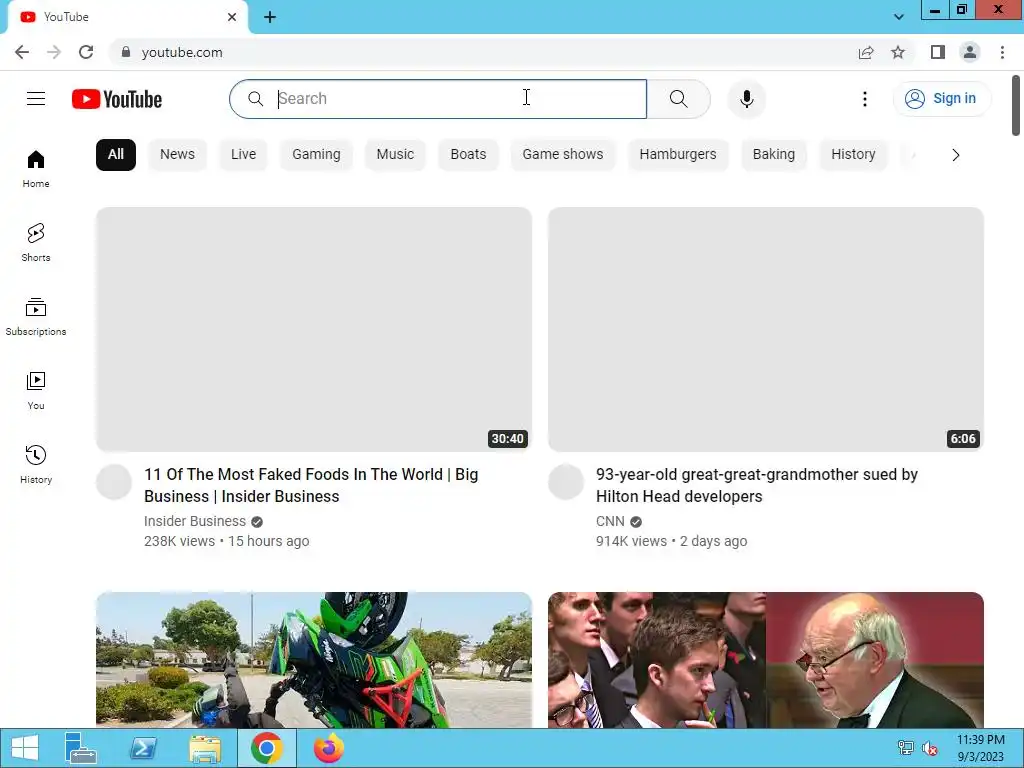Start voice search with microphone icon
The width and height of the screenshot is (1024, 768).
pyautogui.click(x=746, y=99)
